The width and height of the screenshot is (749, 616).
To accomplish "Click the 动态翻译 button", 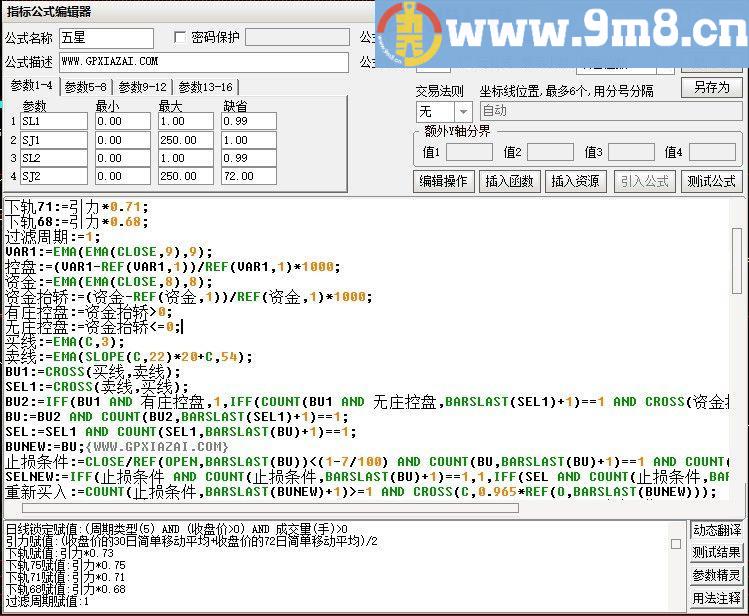I will [717, 530].
